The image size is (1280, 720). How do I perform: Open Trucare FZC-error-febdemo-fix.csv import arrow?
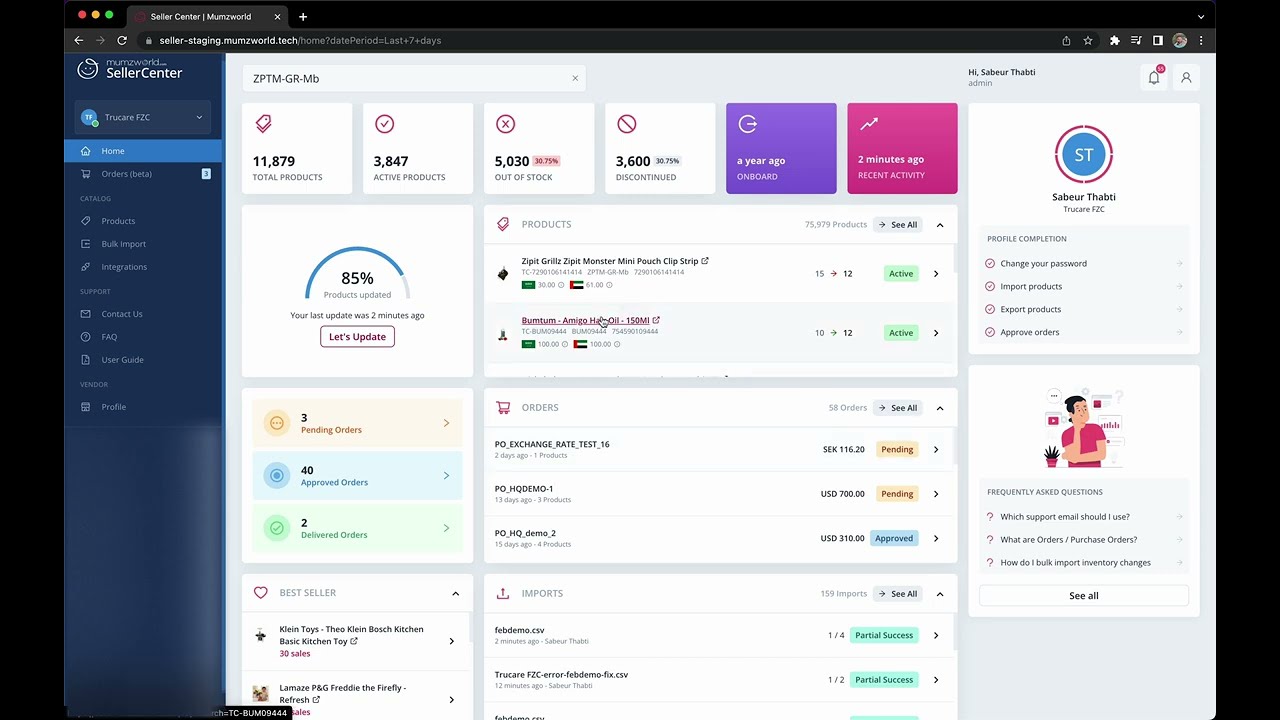click(x=936, y=680)
